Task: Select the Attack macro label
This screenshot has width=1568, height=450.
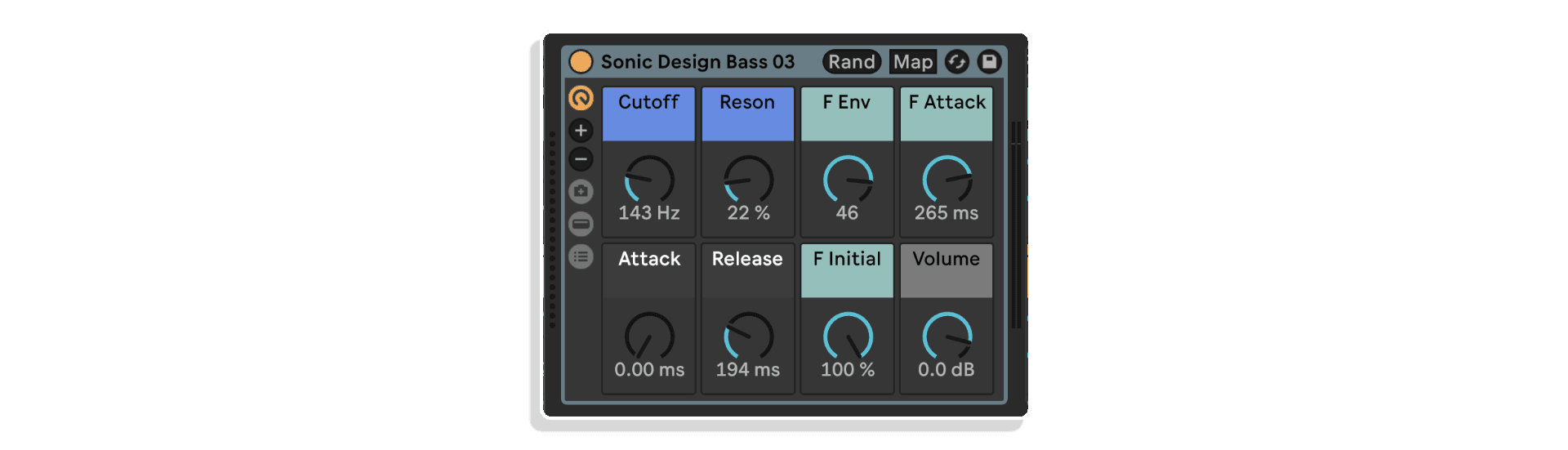Action: pos(649,271)
